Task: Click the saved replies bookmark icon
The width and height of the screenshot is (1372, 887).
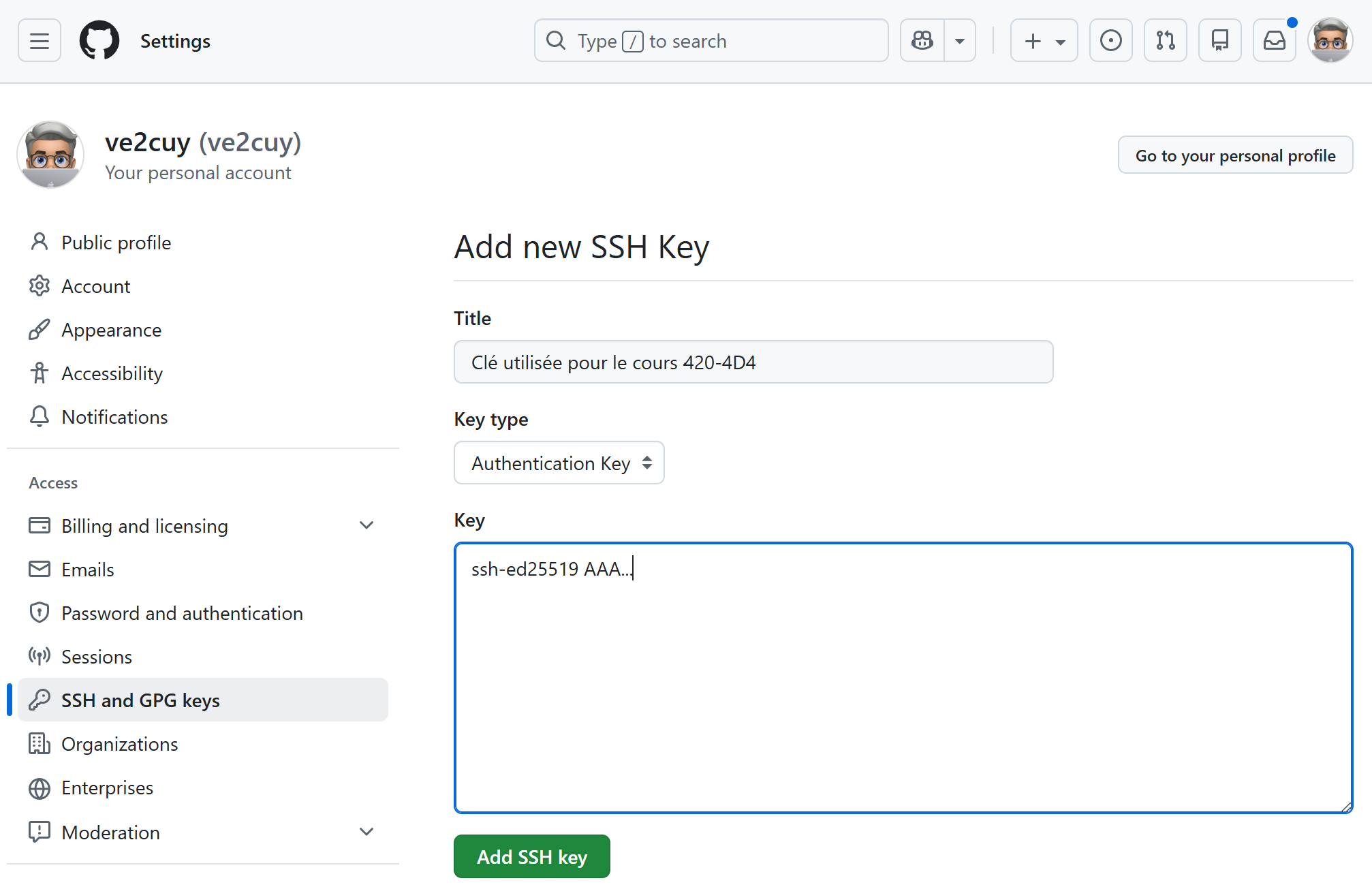Action: pyautogui.click(x=1219, y=40)
